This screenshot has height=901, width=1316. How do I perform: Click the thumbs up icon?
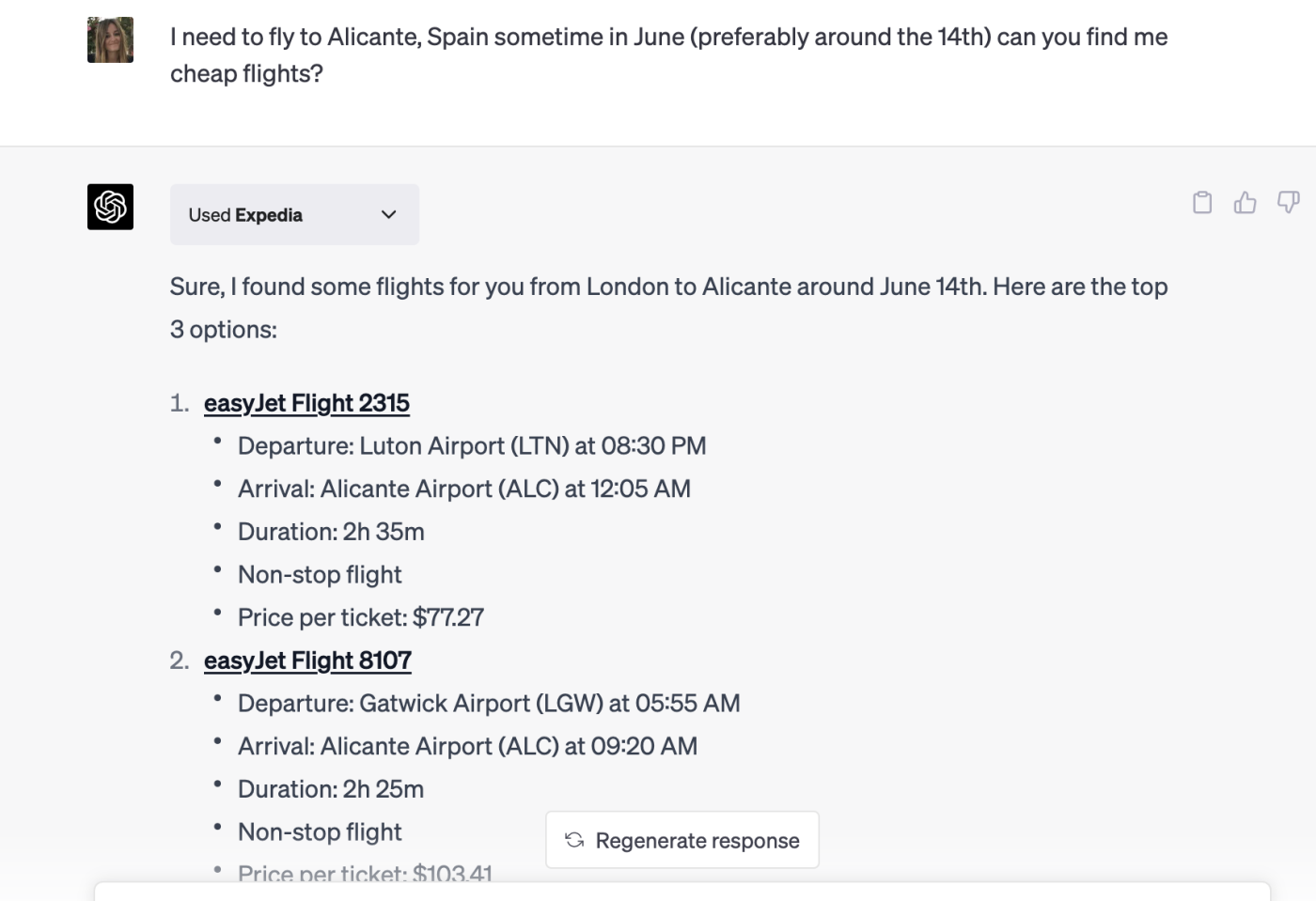(x=1245, y=203)
